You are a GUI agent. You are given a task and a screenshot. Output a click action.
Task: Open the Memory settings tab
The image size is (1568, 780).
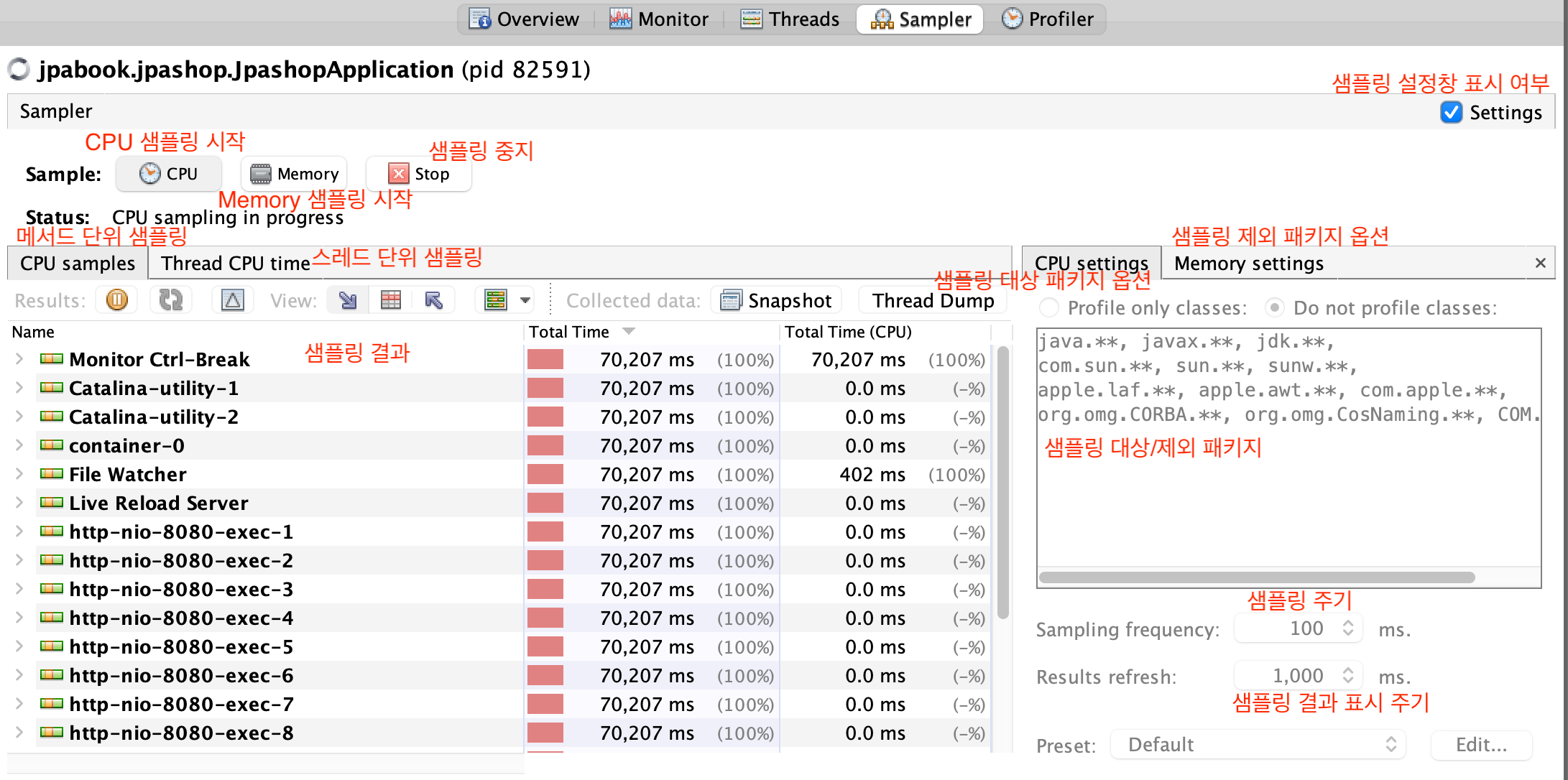pos(1248,263)
